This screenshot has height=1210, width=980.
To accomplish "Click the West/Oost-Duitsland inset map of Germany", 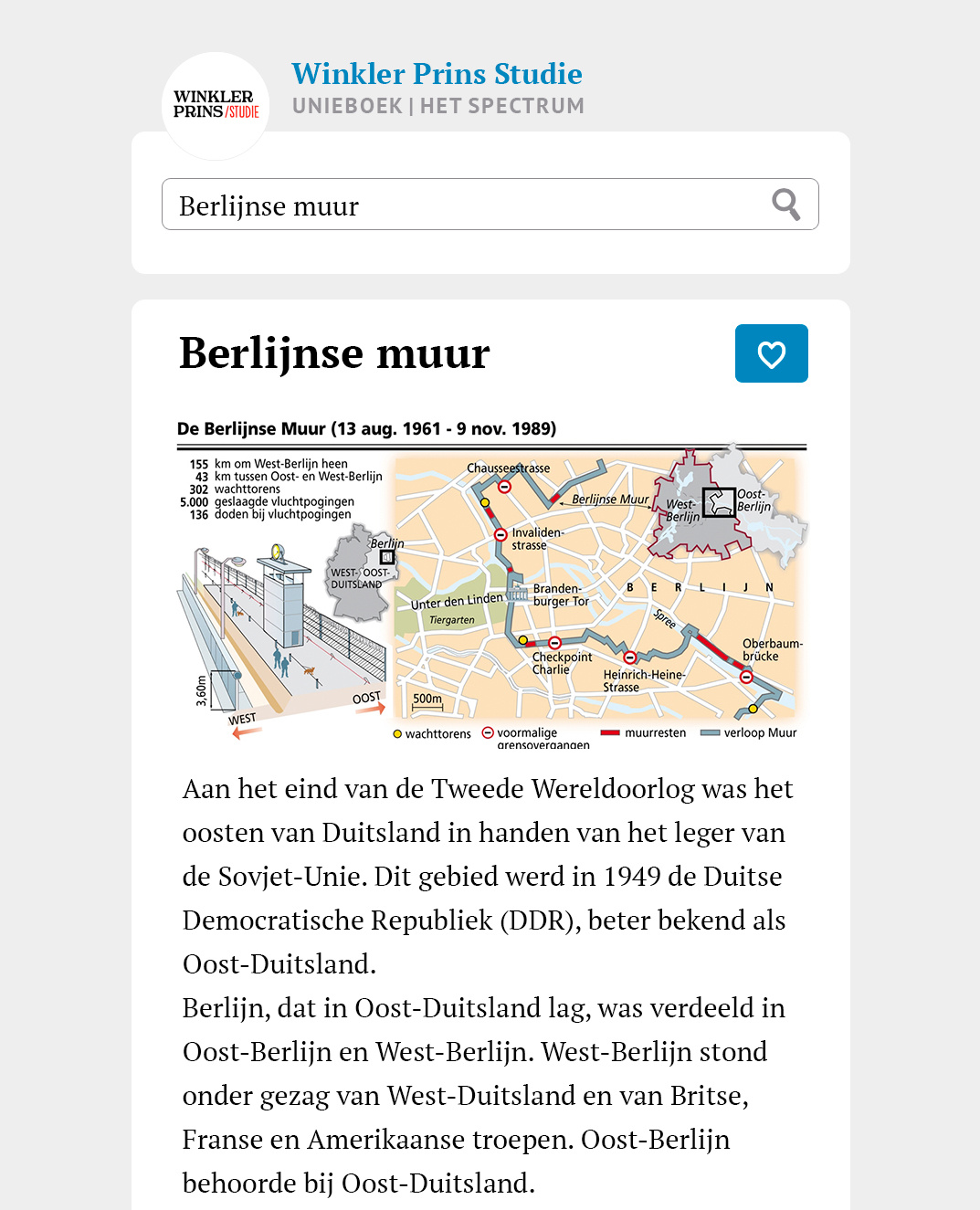I will (x=361, y=573).
